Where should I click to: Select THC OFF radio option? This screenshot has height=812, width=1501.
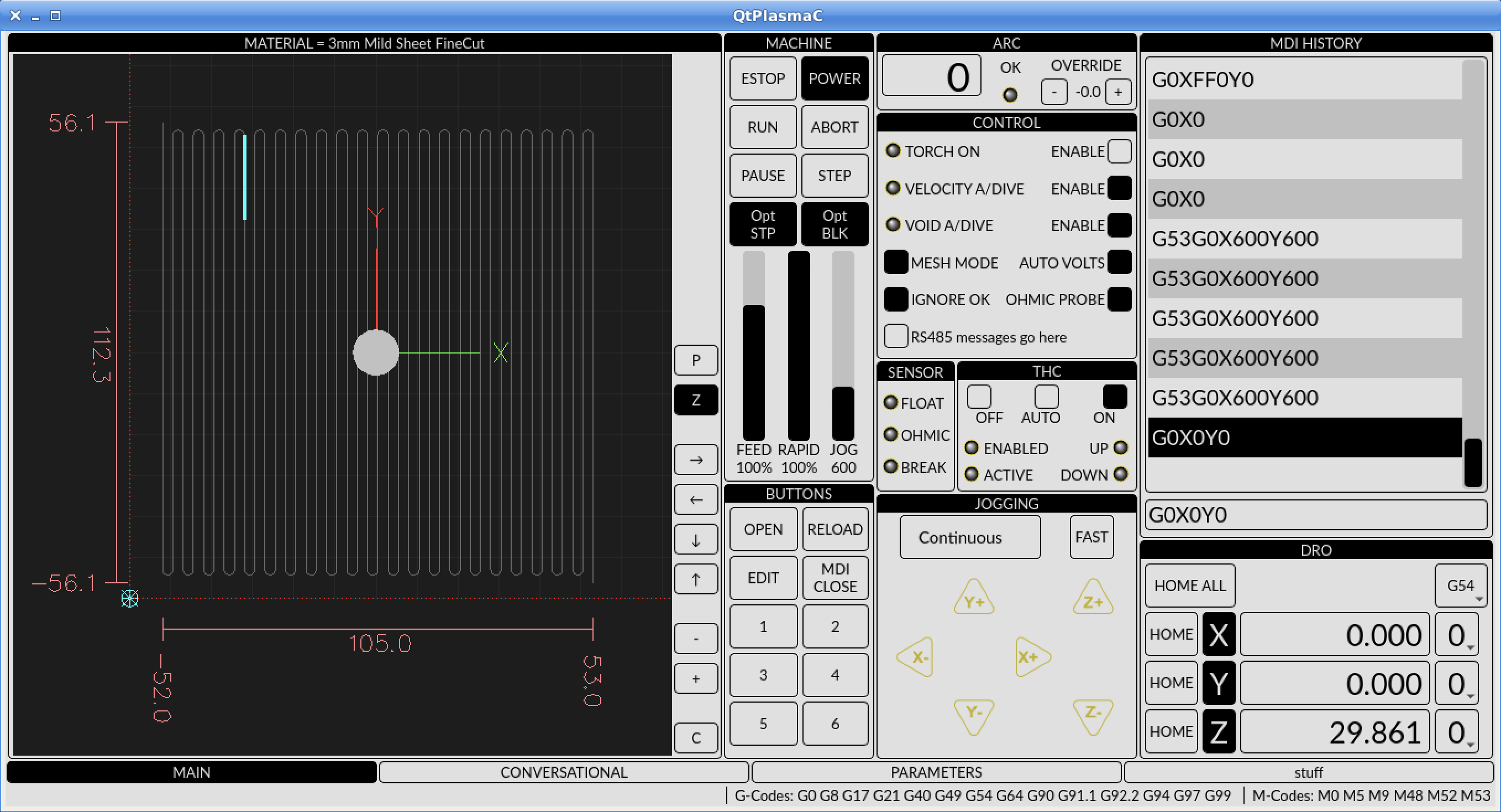coord(979,397)
